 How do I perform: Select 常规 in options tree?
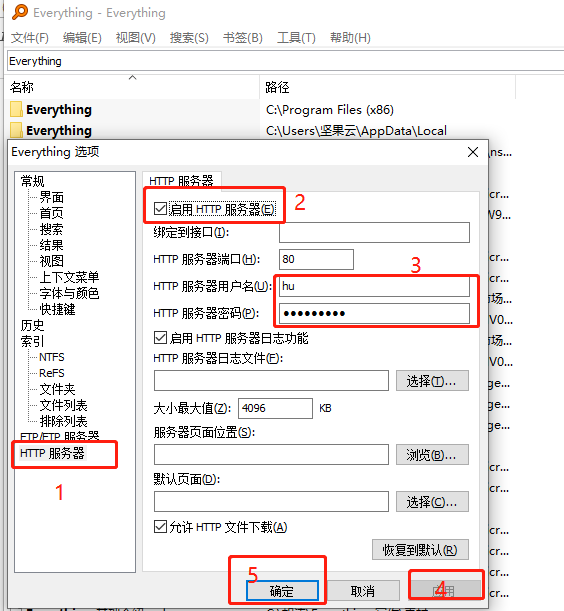pos(32,181)
